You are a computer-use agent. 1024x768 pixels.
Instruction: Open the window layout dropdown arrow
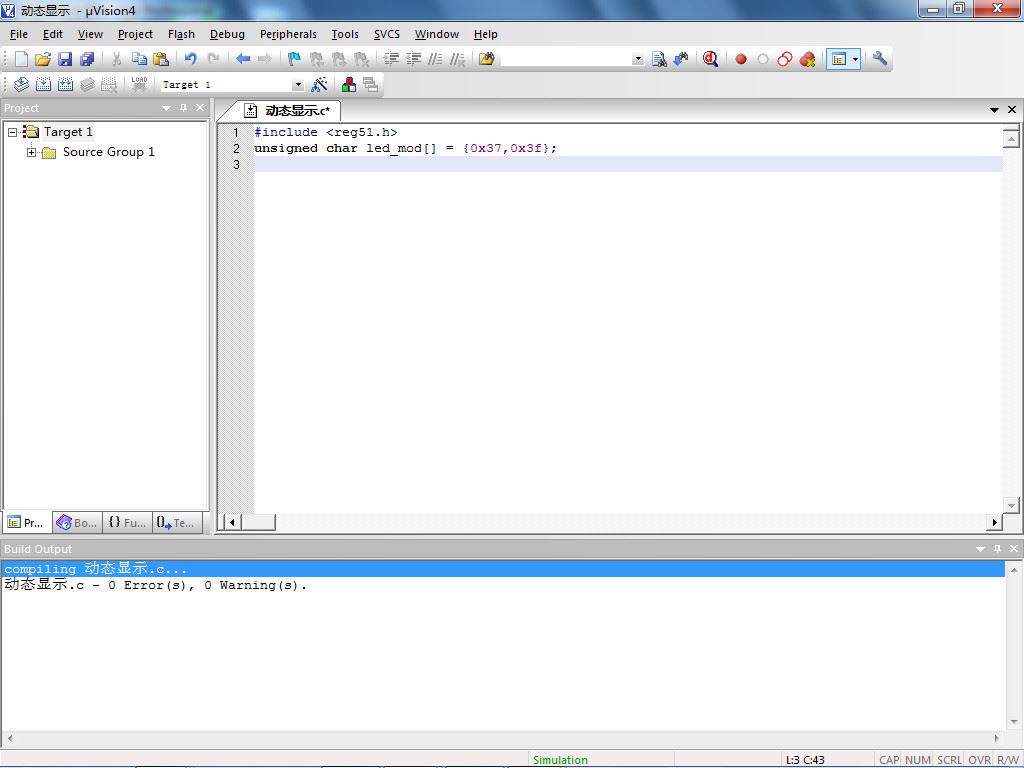pos(856,59)
